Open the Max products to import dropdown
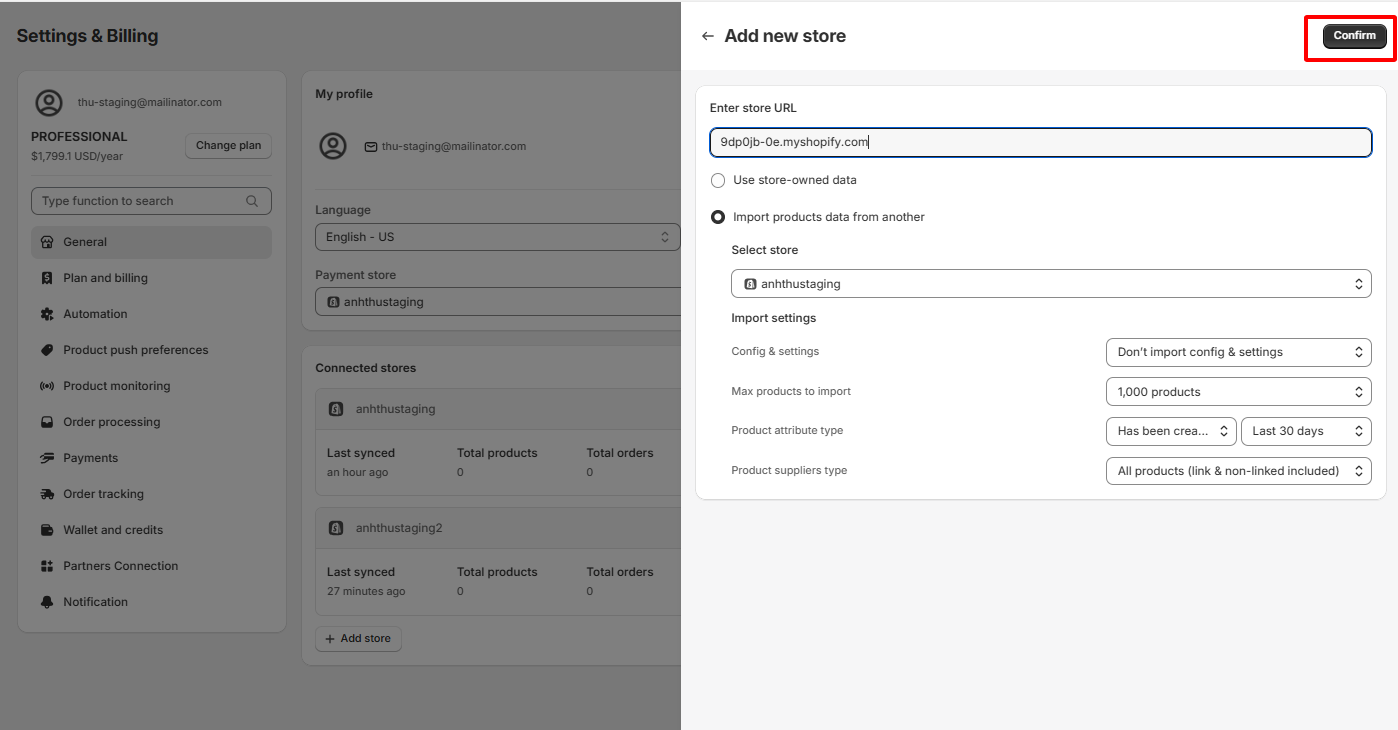This screenshot has width=1398, height=730. (1238, 392)
